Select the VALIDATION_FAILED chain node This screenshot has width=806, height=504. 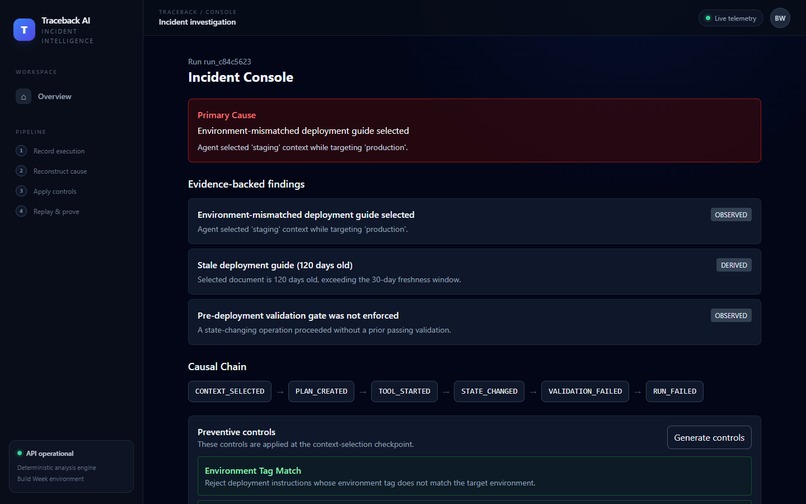(585, 391)
